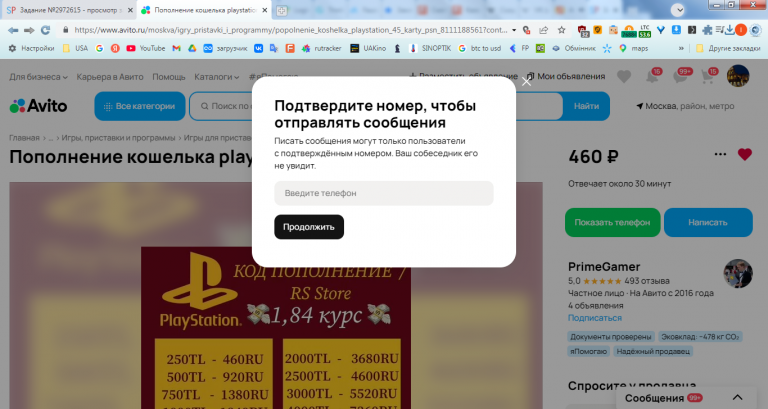Screen dimensions: 768x409
Task: Click the Найти search button
Action: [x=586, y=106]
